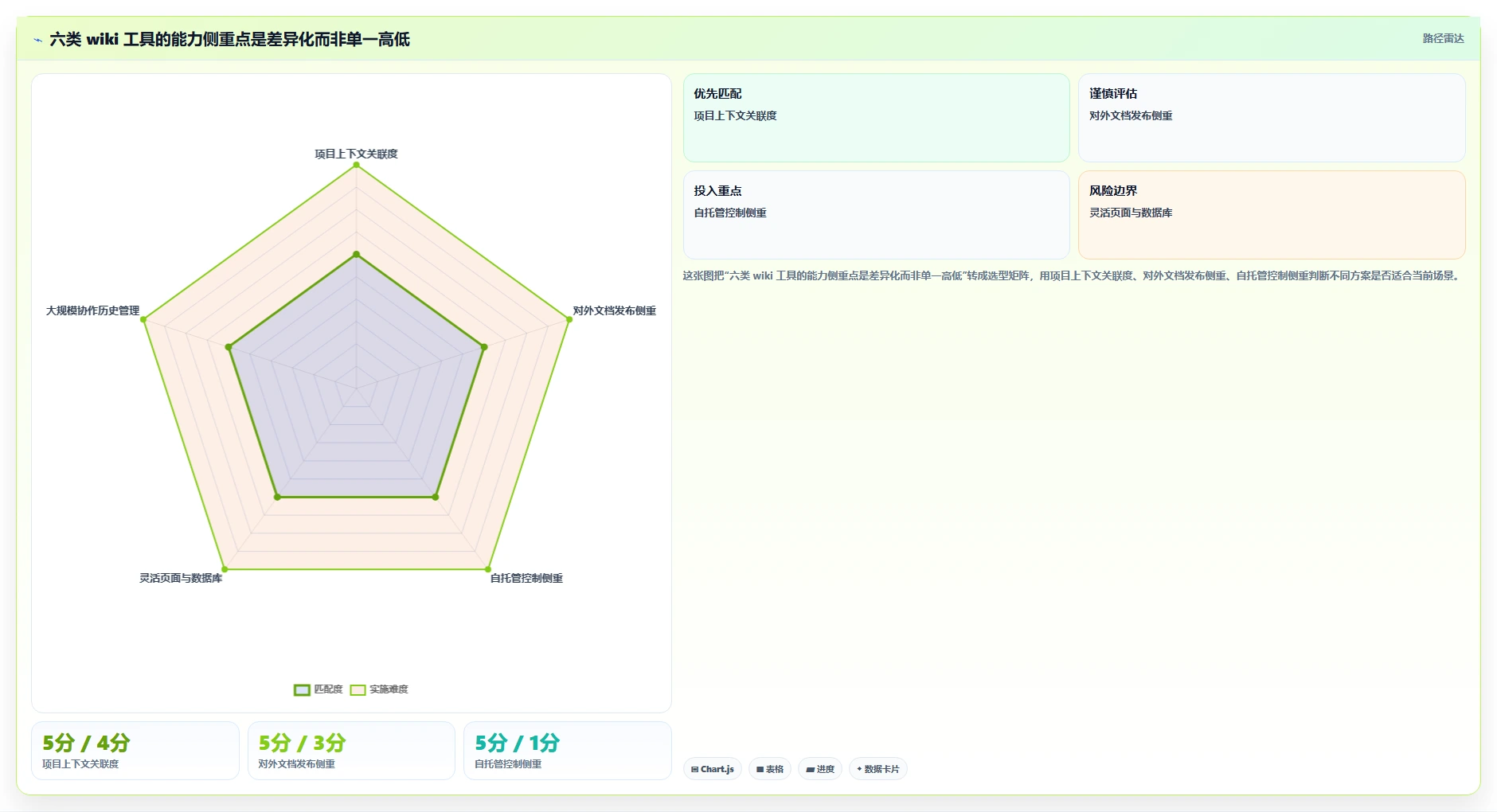The image size is (1497, 812).
Task: Click the 风险边界 card heading
Action: pyautogui.click(x=1113, y=190)
